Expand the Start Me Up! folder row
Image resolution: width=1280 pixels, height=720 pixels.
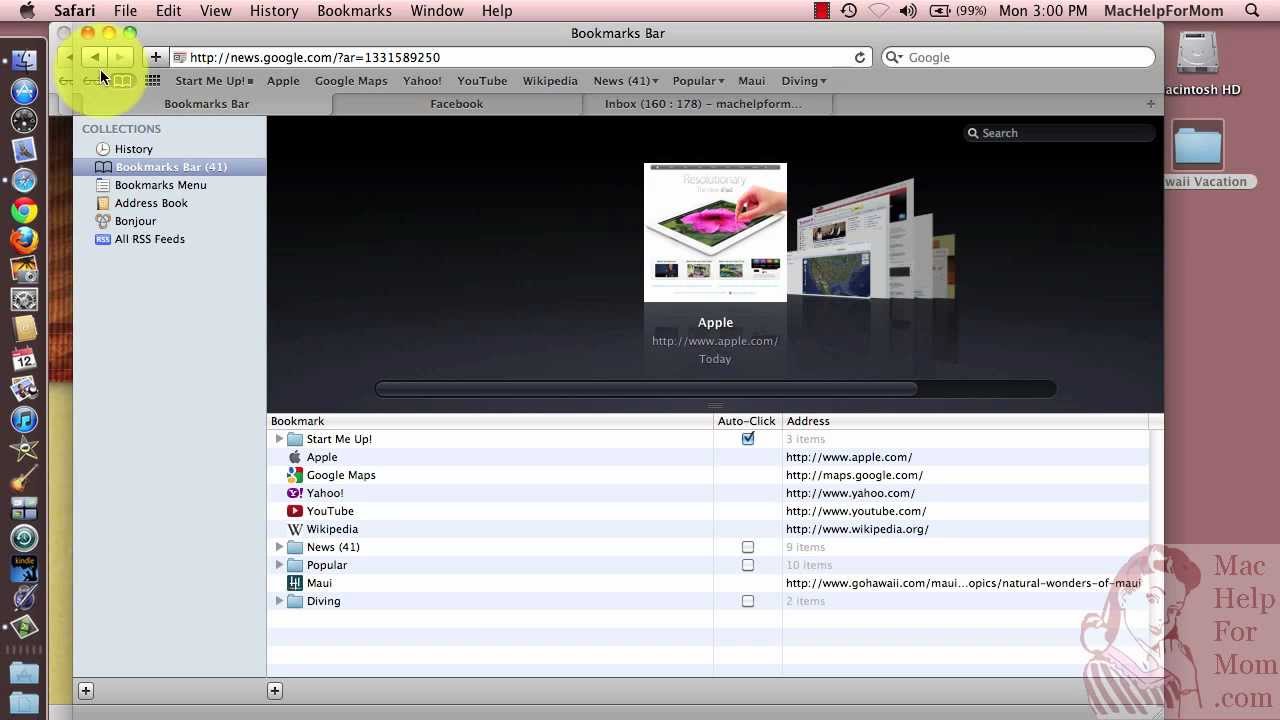279,439
